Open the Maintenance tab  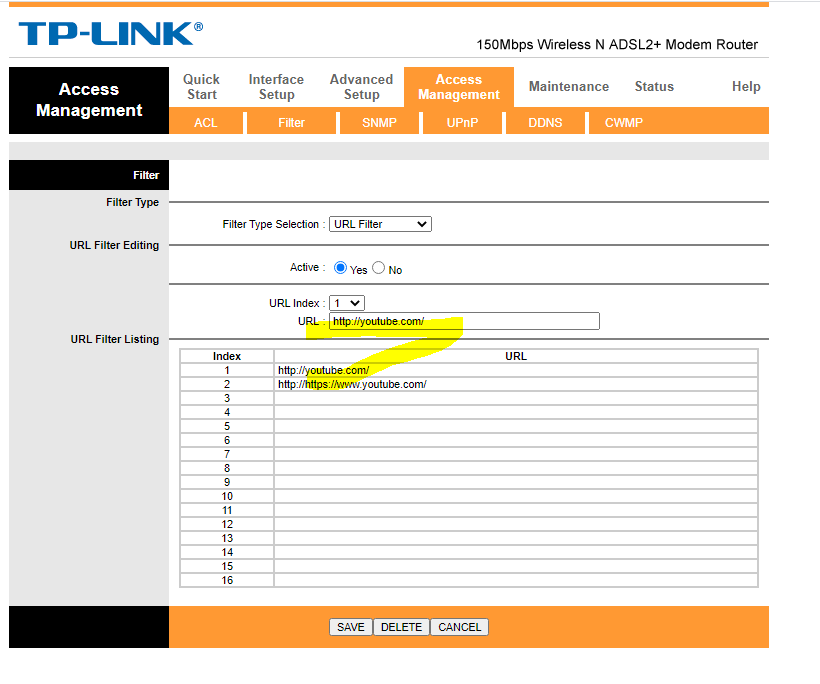click(569, 86)
